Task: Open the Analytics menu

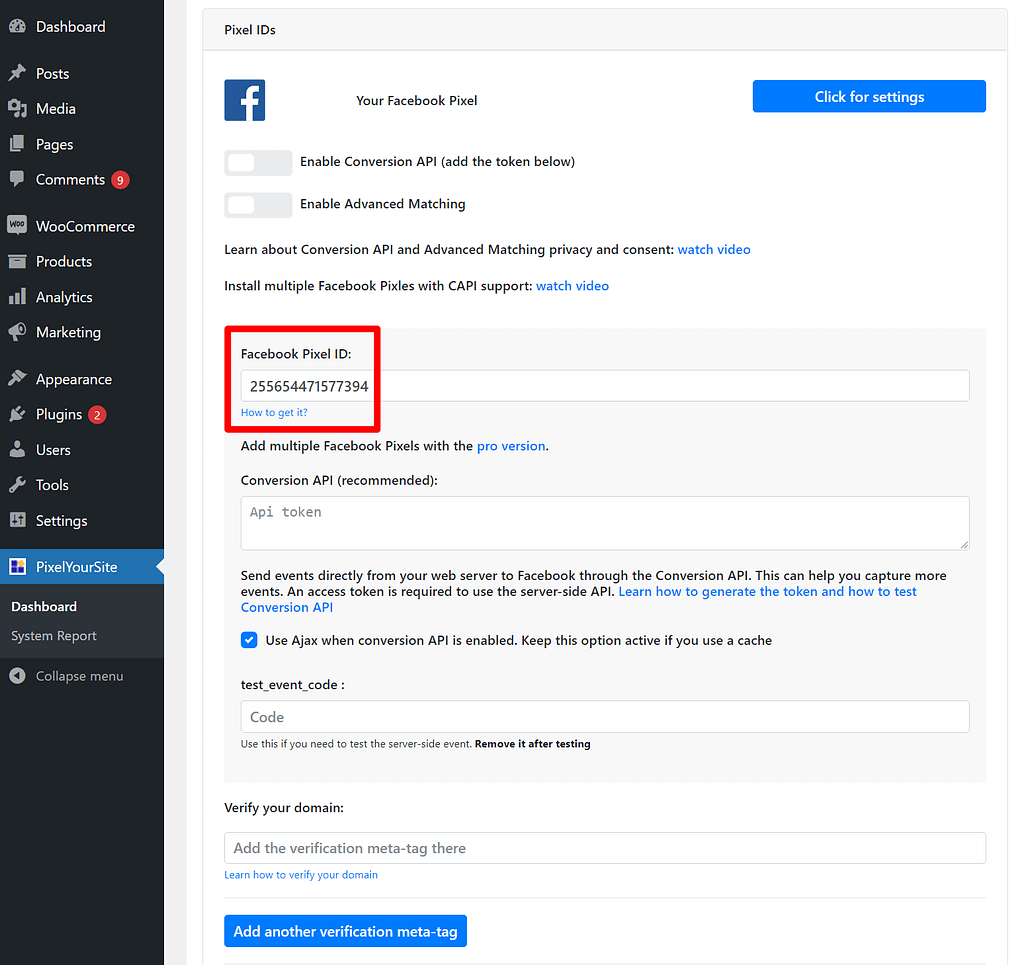Action: 82,297
